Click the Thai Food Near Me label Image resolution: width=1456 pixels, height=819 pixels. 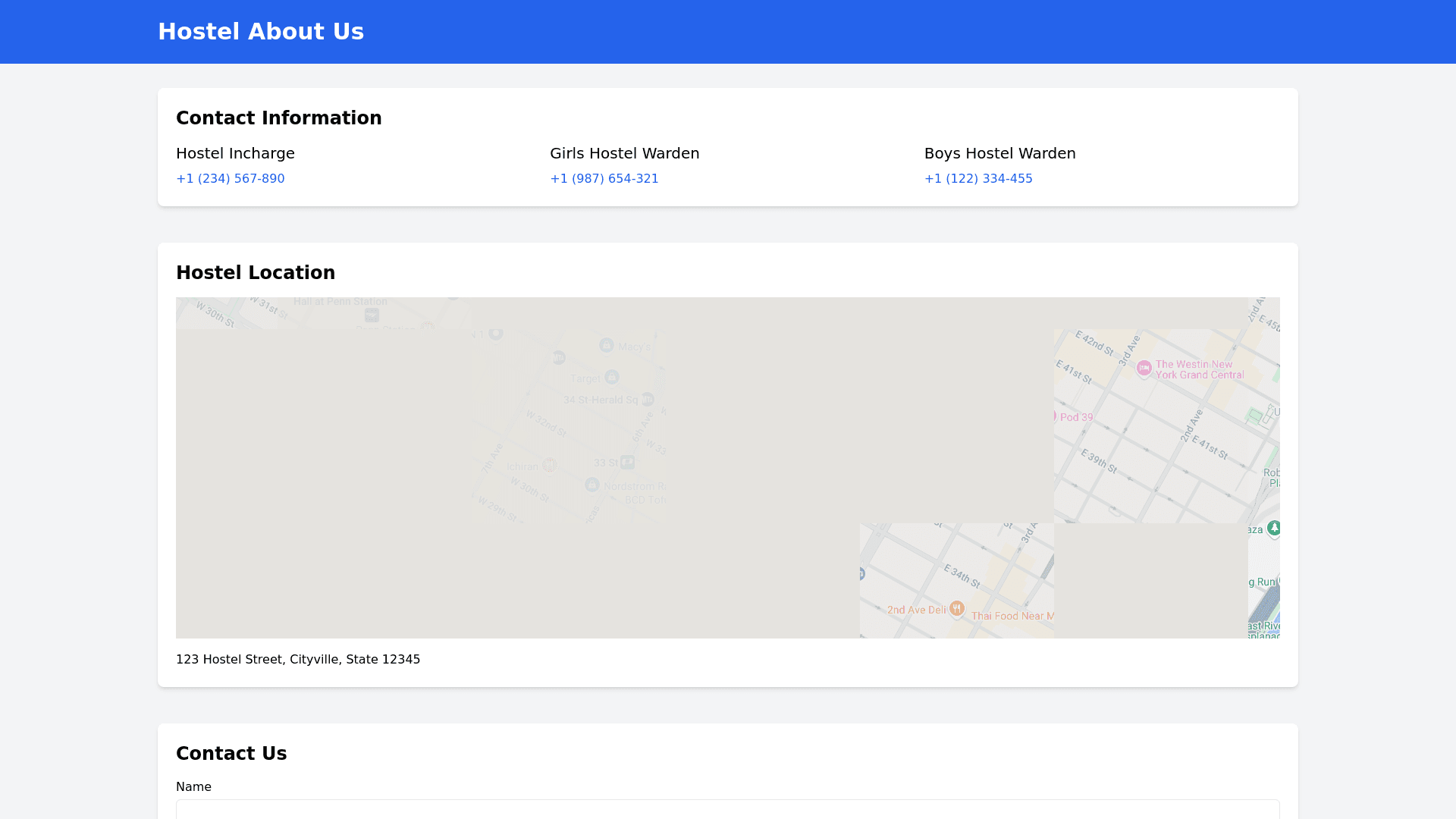point(1012,616)
